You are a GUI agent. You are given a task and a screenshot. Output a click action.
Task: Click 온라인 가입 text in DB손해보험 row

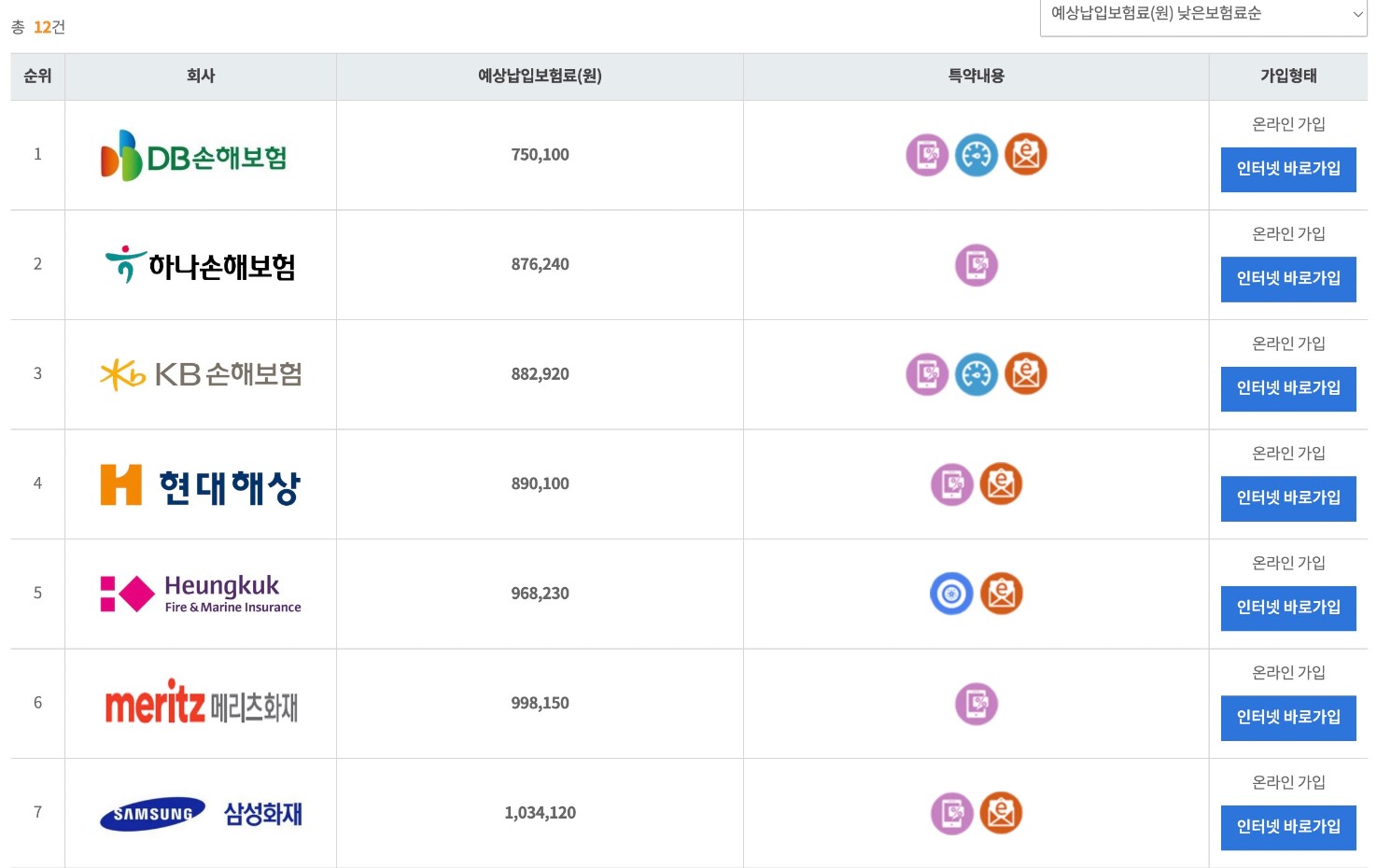click(x=1288, y=124)
